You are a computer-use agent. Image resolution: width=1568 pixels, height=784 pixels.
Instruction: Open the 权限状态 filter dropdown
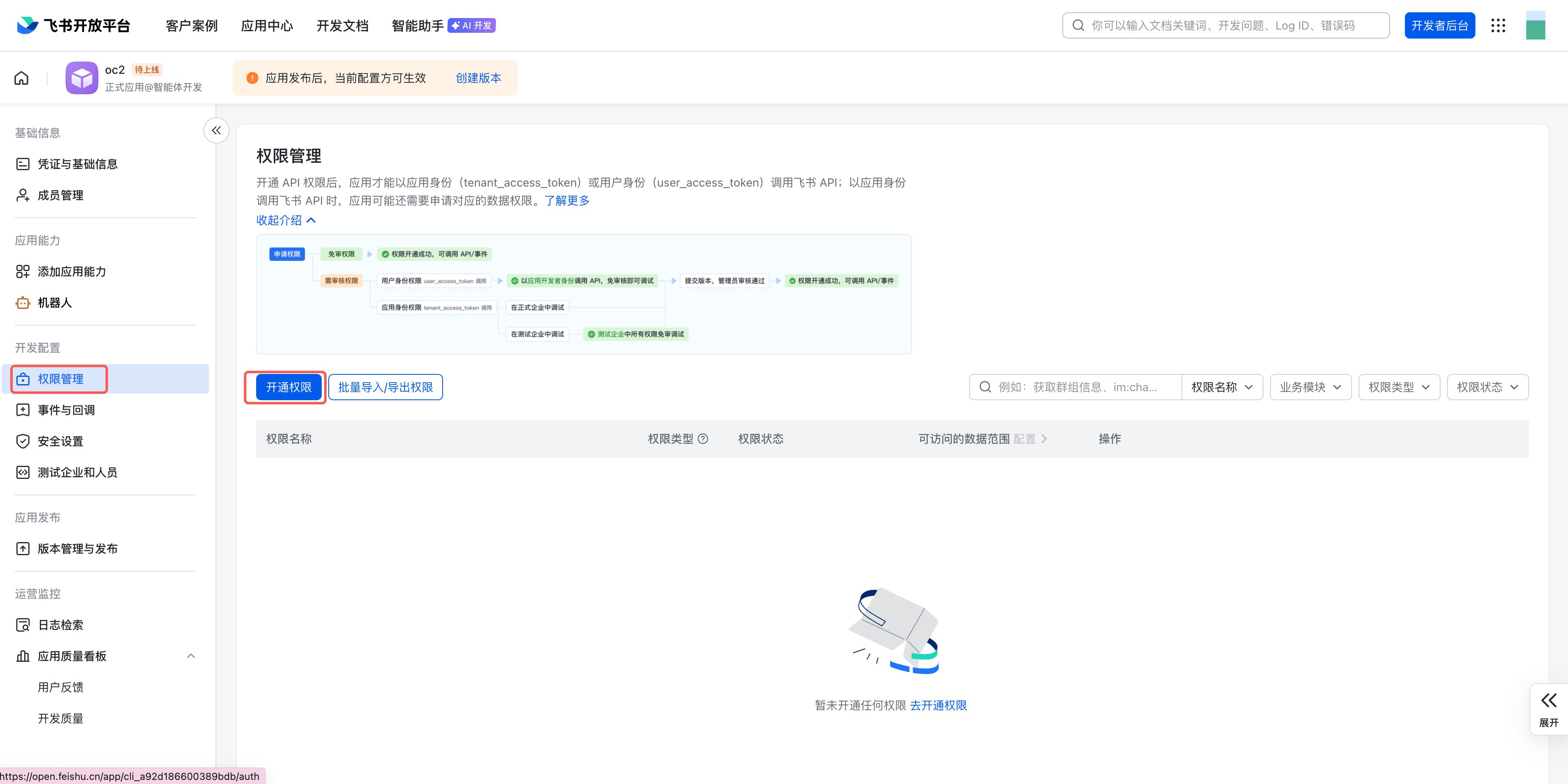click(1487, 387)
